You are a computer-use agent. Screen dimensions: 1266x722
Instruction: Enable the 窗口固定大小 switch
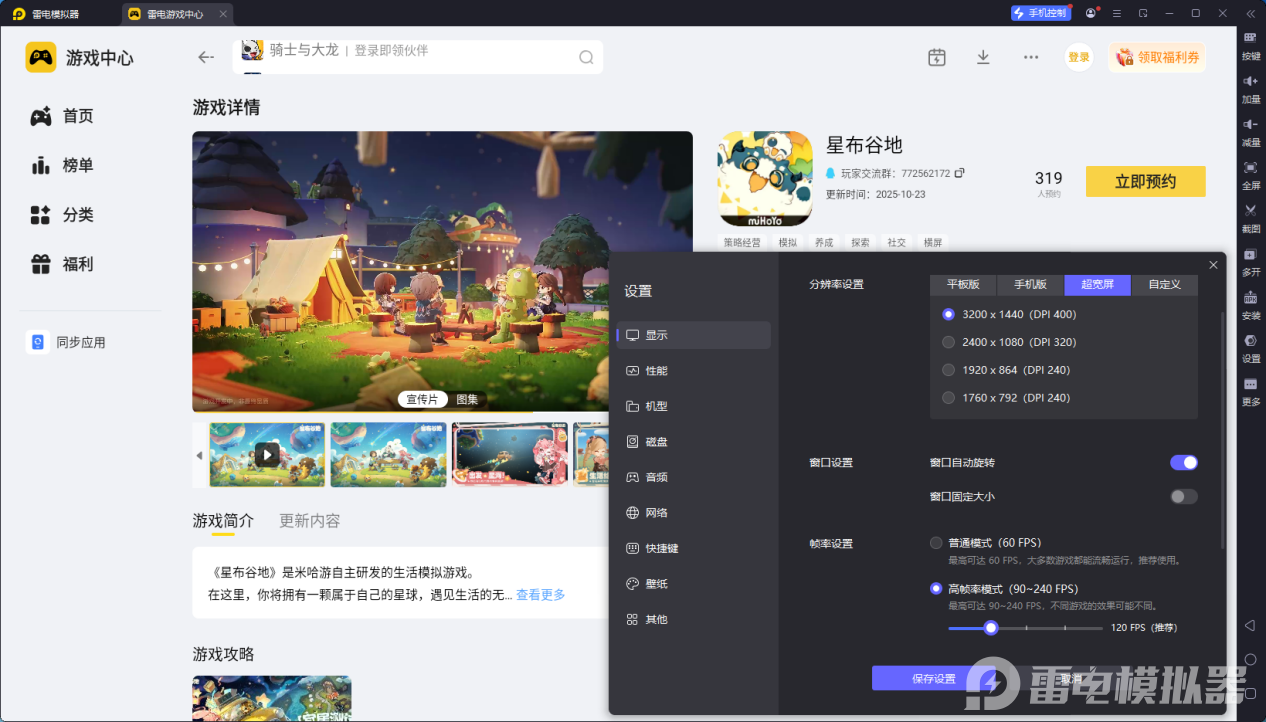pos(1183,496)
